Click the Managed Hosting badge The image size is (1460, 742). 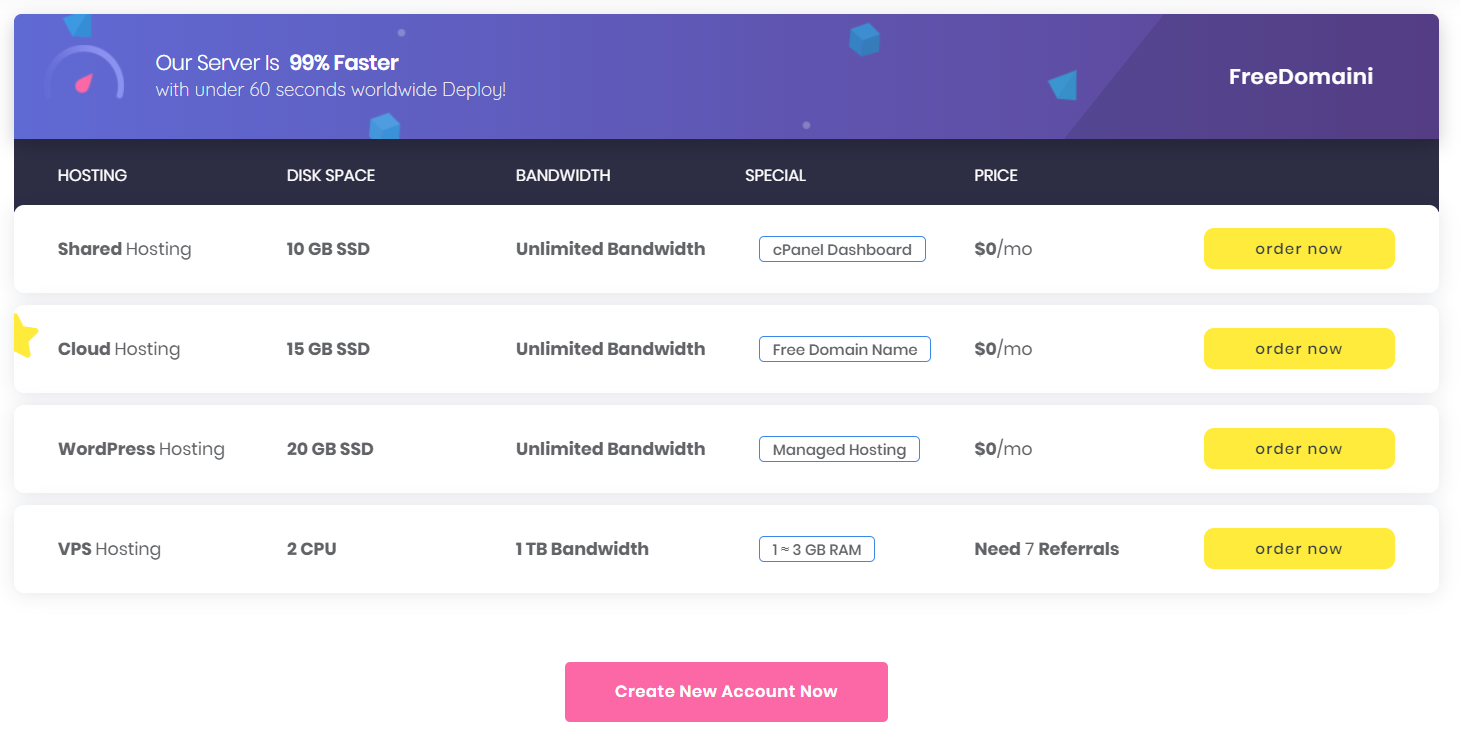[x=839, y=449]
